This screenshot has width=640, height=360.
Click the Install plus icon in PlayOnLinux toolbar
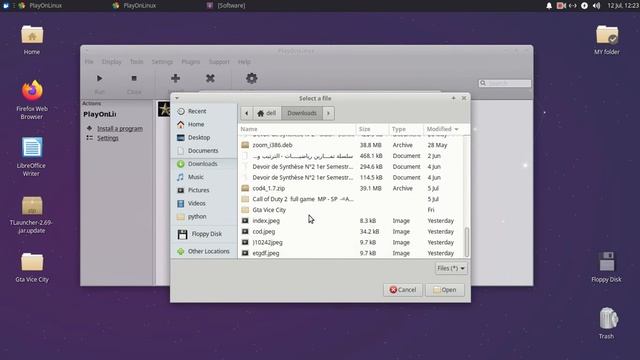176,78
